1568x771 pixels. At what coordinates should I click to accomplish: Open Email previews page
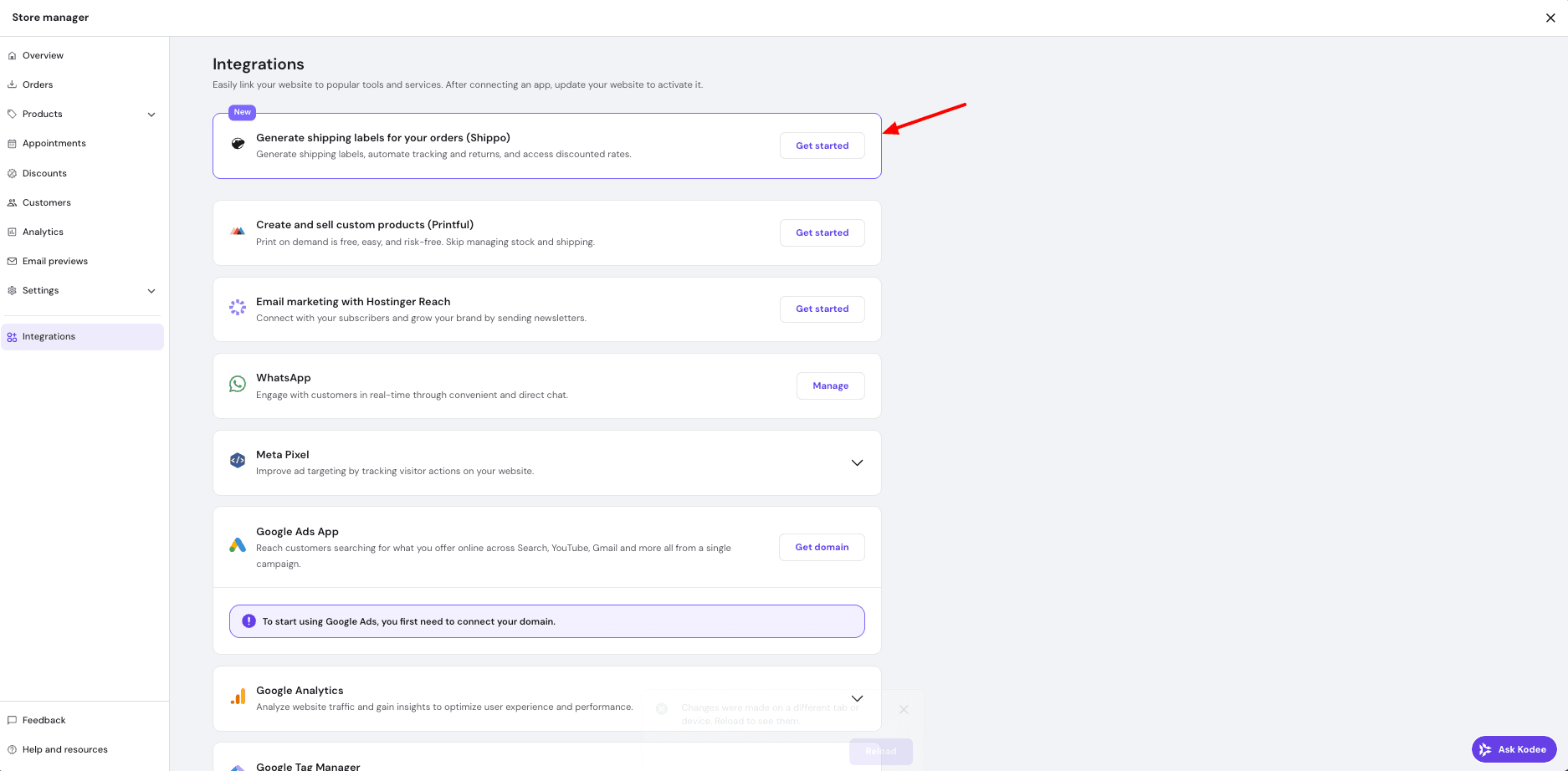click(55, 261)
